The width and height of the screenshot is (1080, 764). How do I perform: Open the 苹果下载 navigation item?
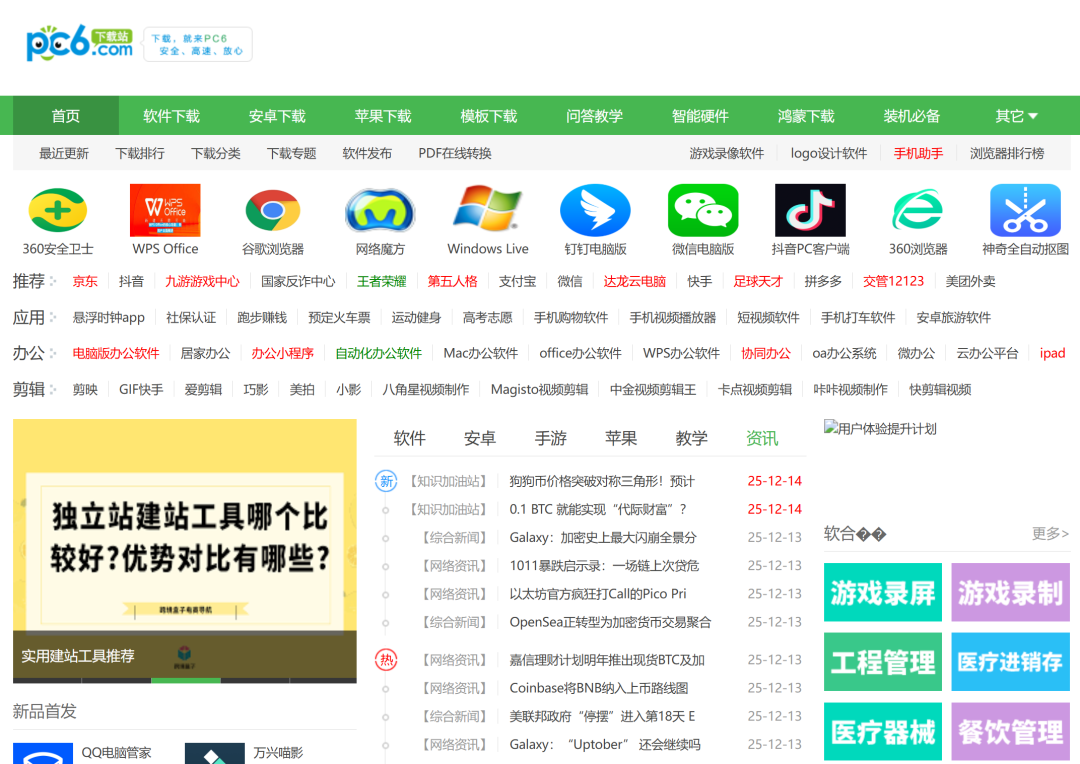[x=383, y=116]
